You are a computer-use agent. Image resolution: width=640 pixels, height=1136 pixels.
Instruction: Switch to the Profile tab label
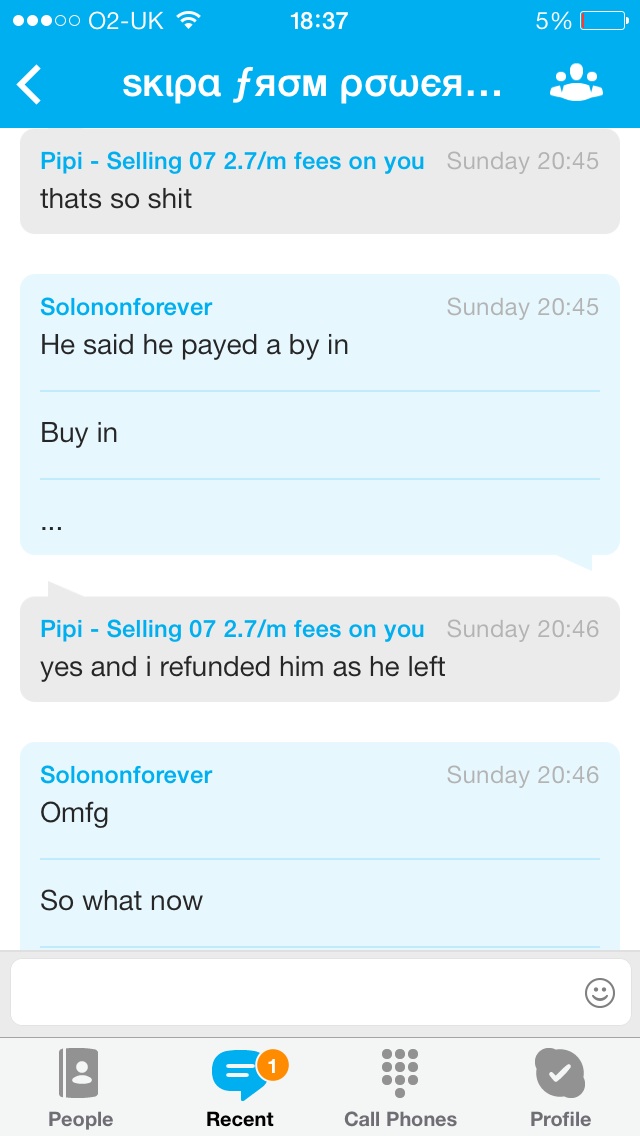pyautogui.click(x=560, y=1119)
